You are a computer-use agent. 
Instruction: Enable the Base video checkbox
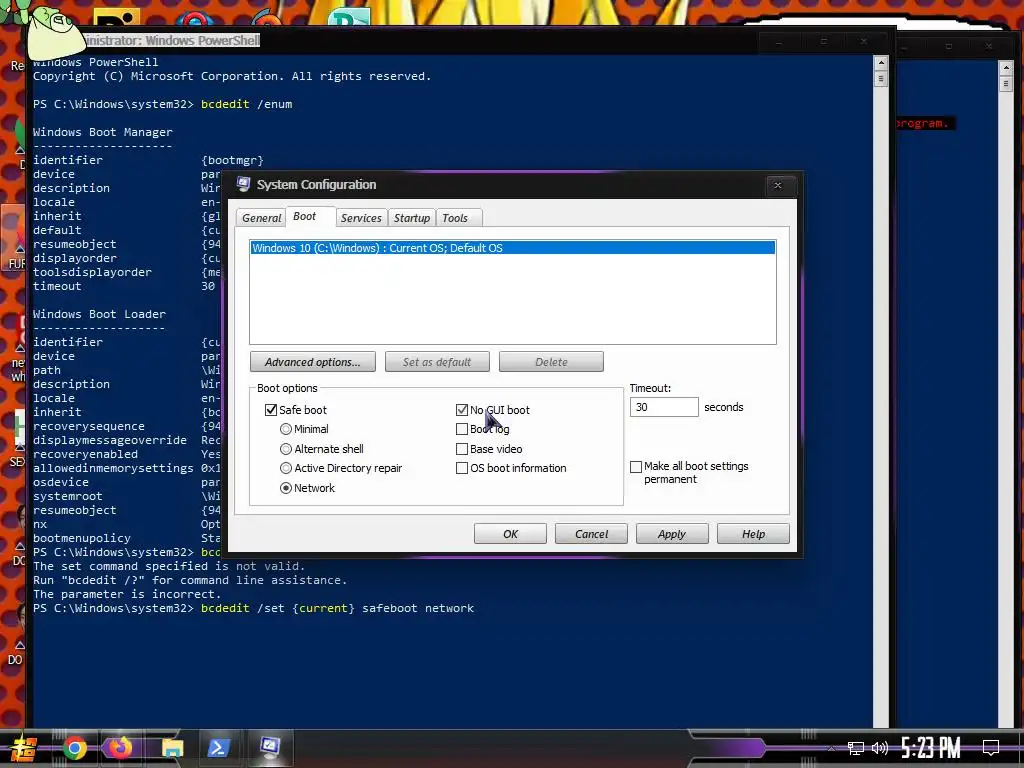point(462,449)
